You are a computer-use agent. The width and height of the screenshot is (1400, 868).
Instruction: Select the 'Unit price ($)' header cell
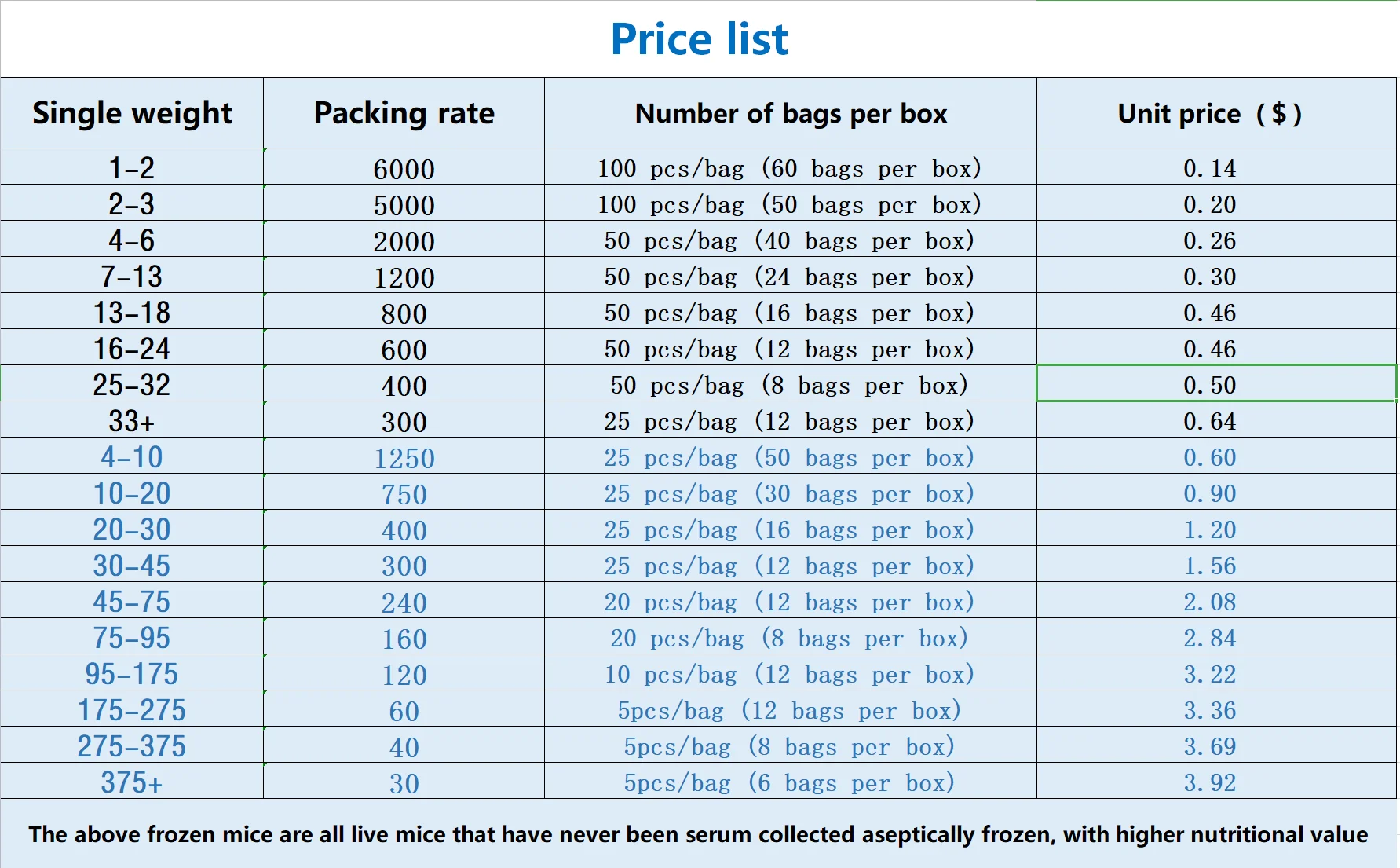pos(1209,113)
